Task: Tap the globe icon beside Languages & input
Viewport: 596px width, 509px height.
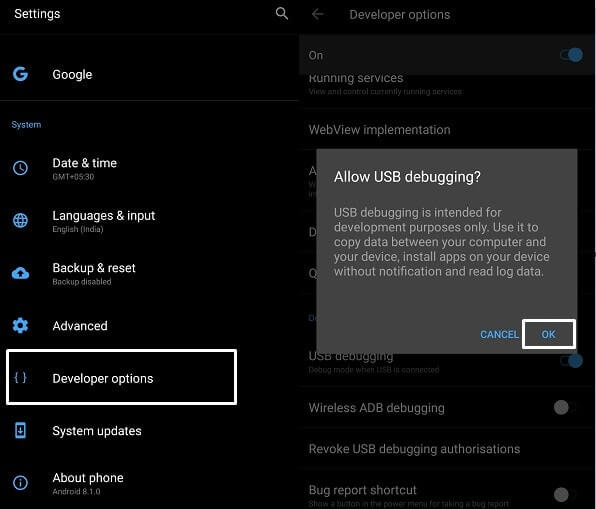Action: point(20,220)
